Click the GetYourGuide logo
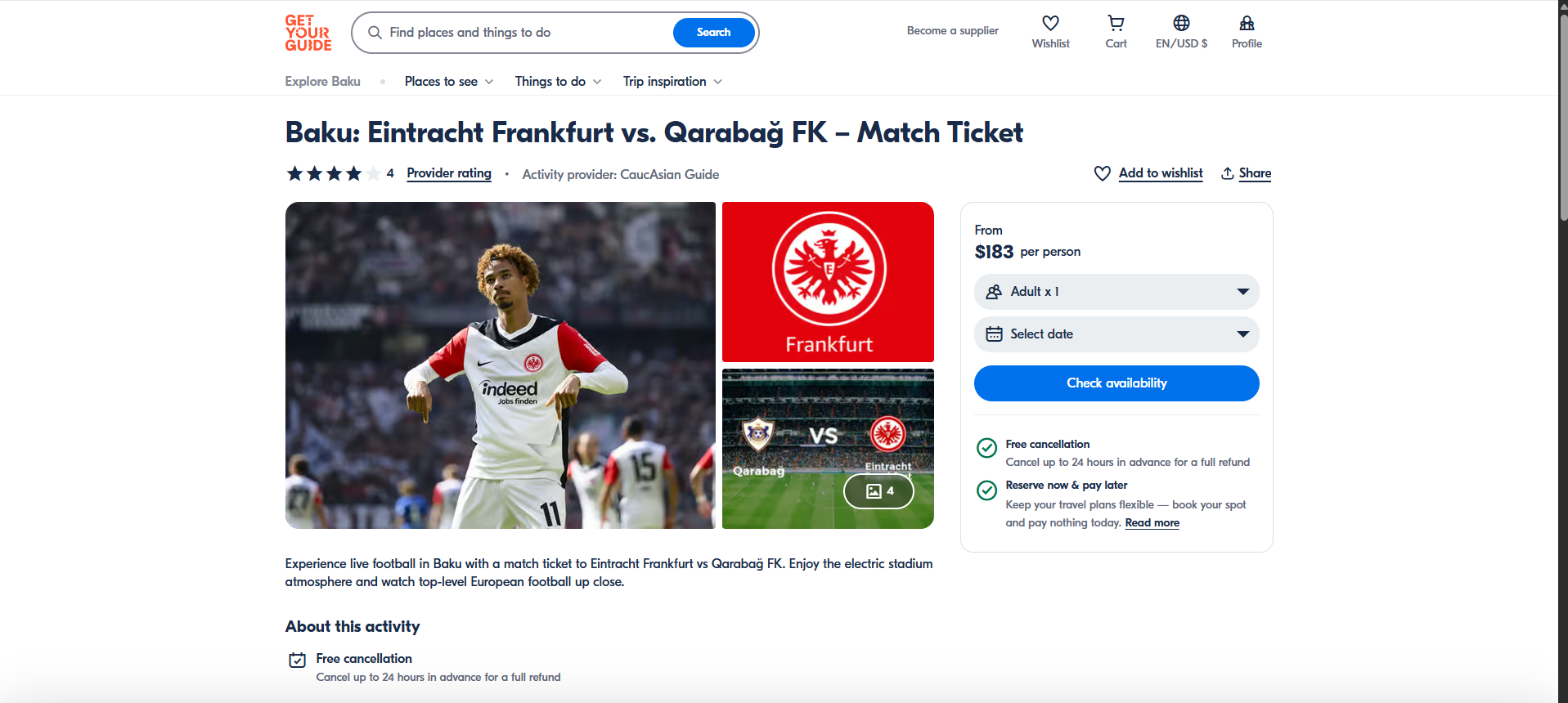The width and height of the screenshot is (1568, 703). pos(308,33)
